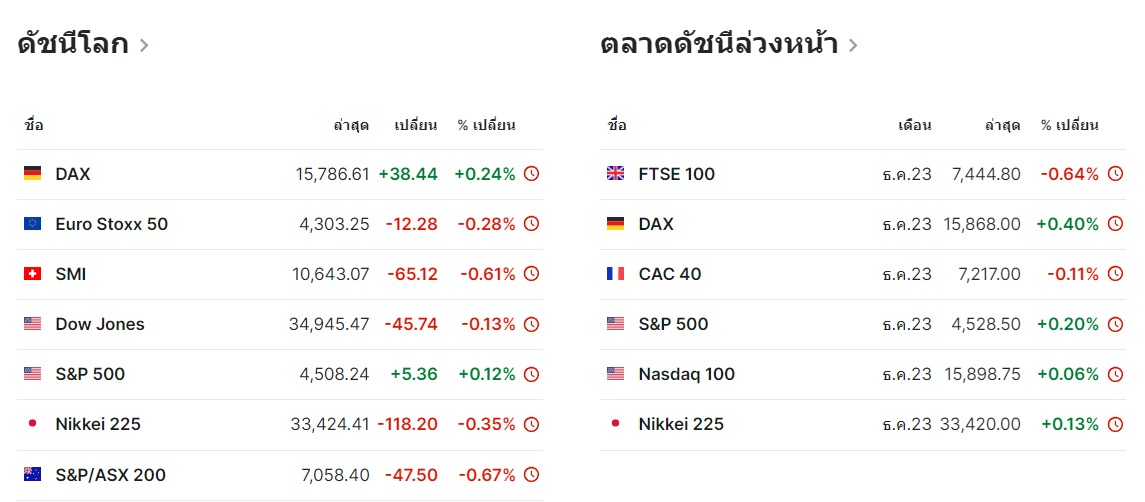This screenshot has width=1145, height=502.
Task: Expand ดัชนีโลก section via chevron arrow
Action: (x=144, y=45)
